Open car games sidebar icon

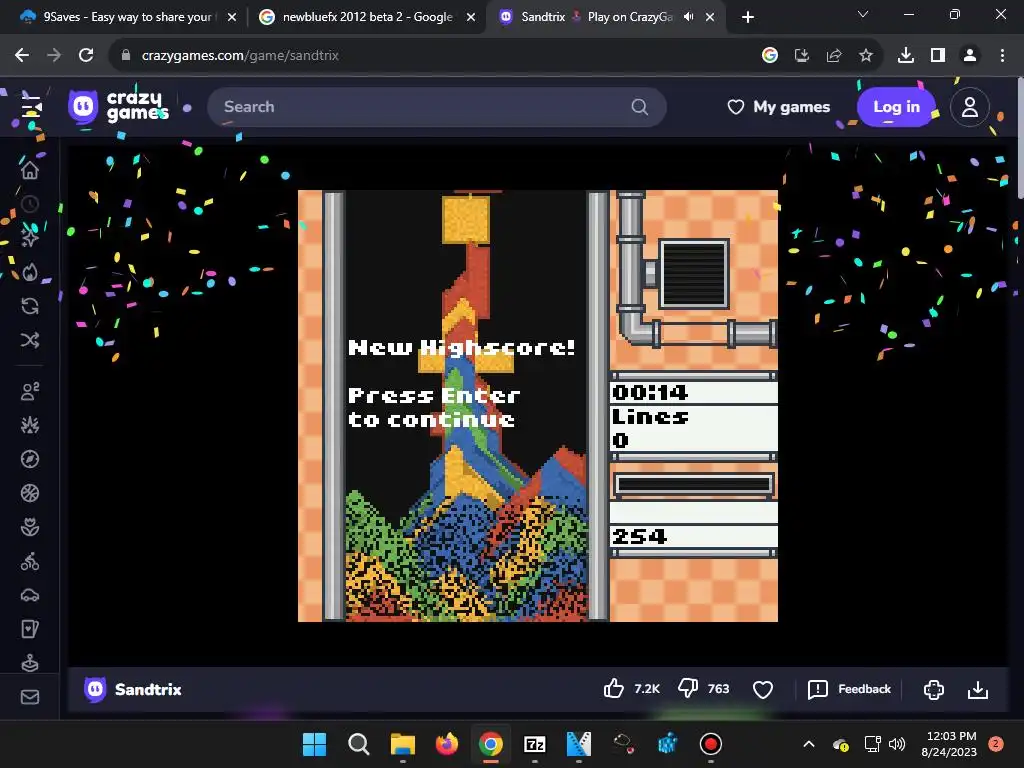pos(30,595)
